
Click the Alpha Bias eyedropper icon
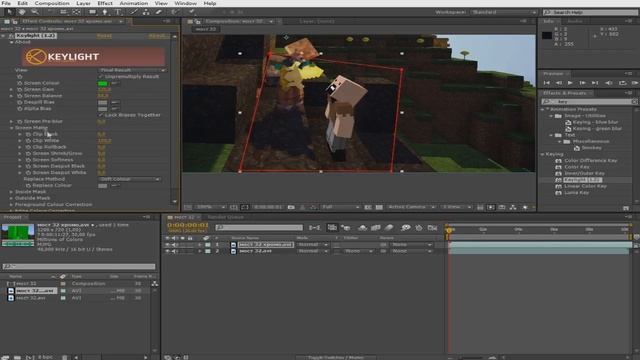115,109
